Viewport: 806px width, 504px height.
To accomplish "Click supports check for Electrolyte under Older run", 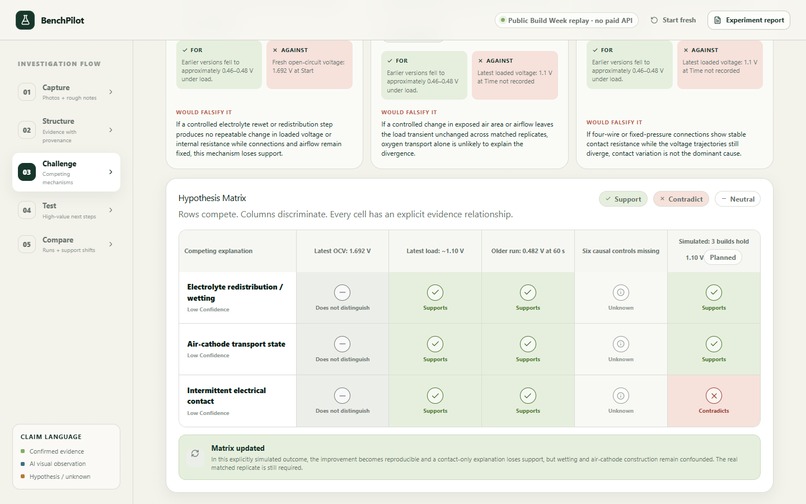I will [x=528, y=292].
